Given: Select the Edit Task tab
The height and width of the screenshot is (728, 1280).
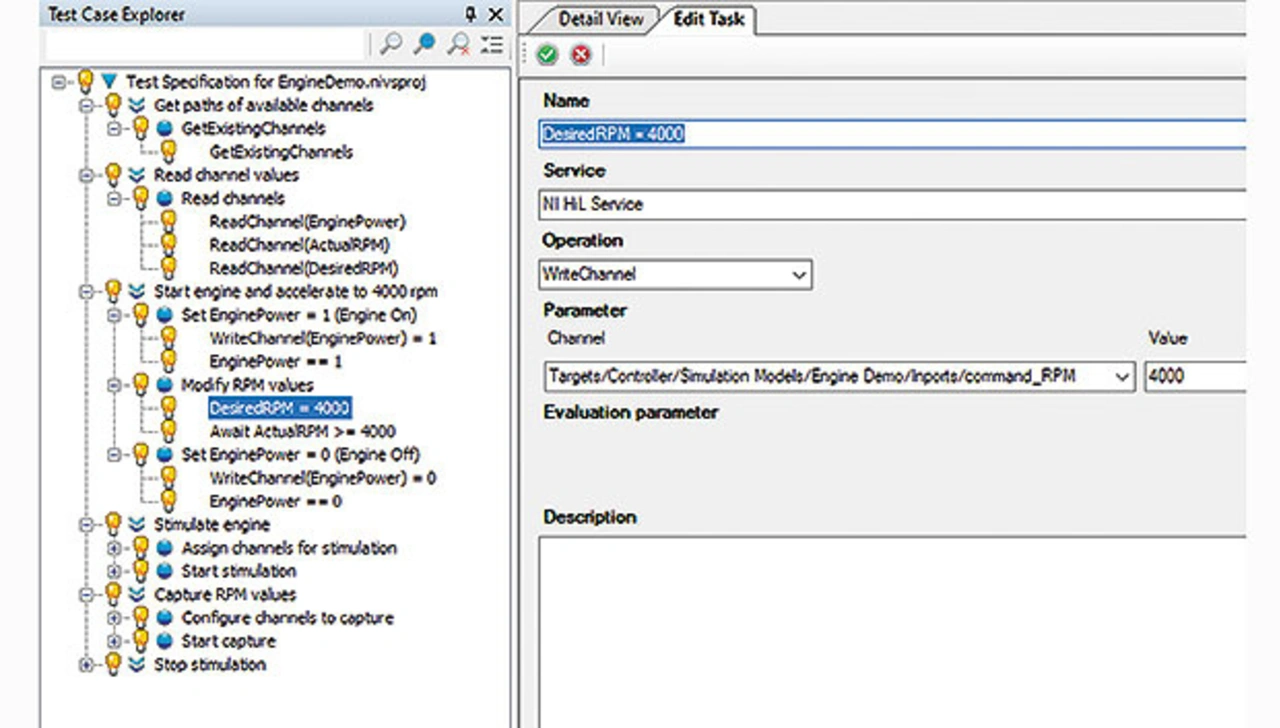Looking at the screenshot, I should coord(708,19).
